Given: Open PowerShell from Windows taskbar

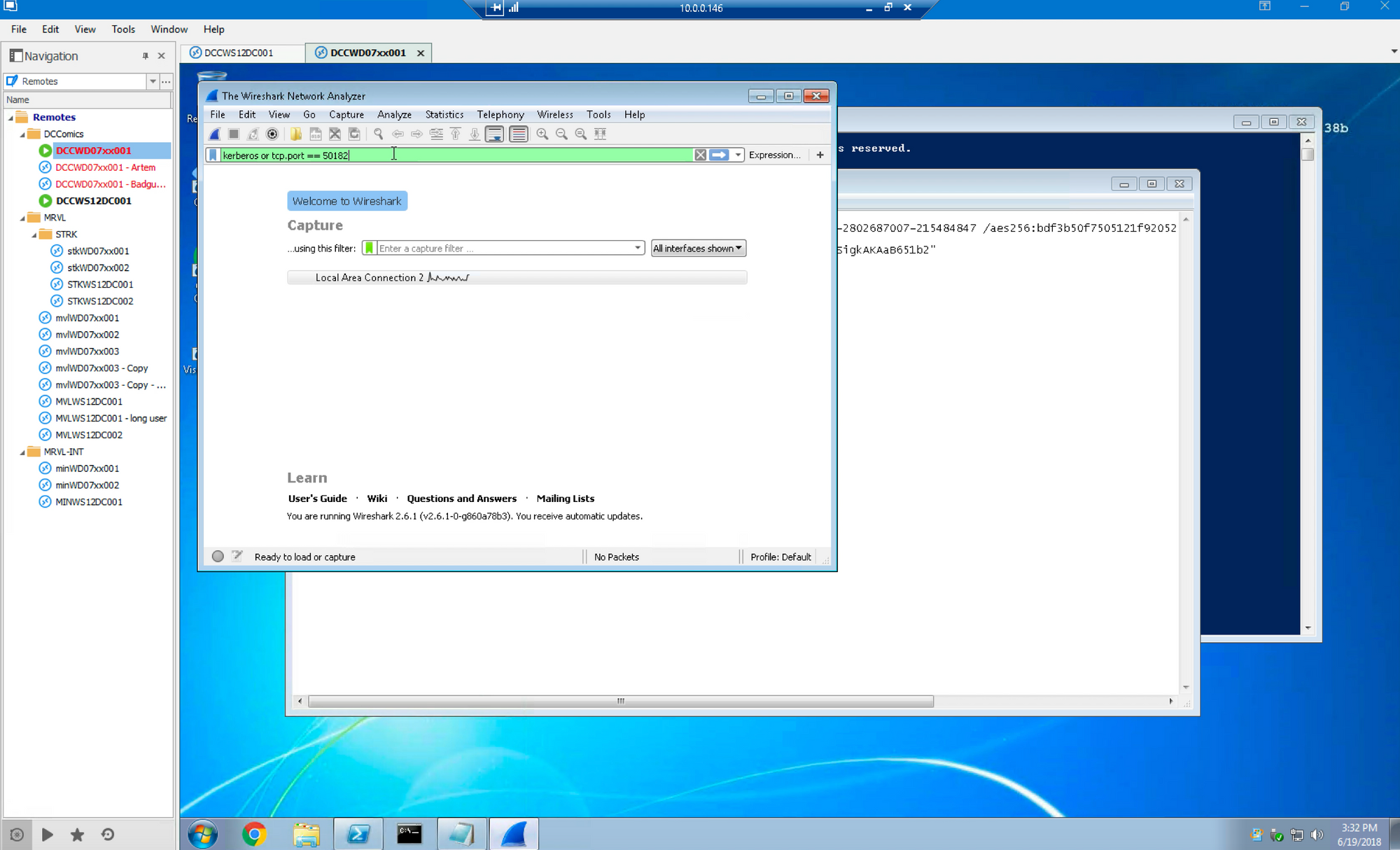Looking at the screenshot, I should 358,834.
